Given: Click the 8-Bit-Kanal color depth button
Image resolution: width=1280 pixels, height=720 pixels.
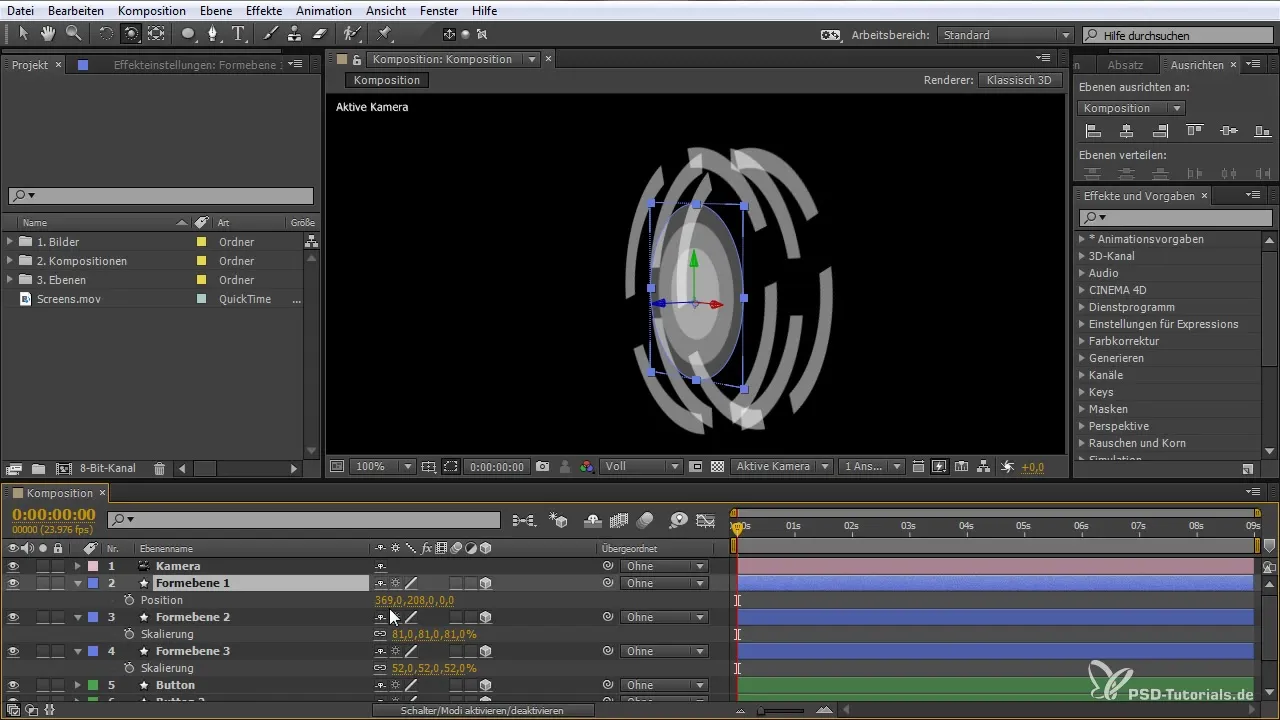Looking at the screenshot, I should coord(107,468).
